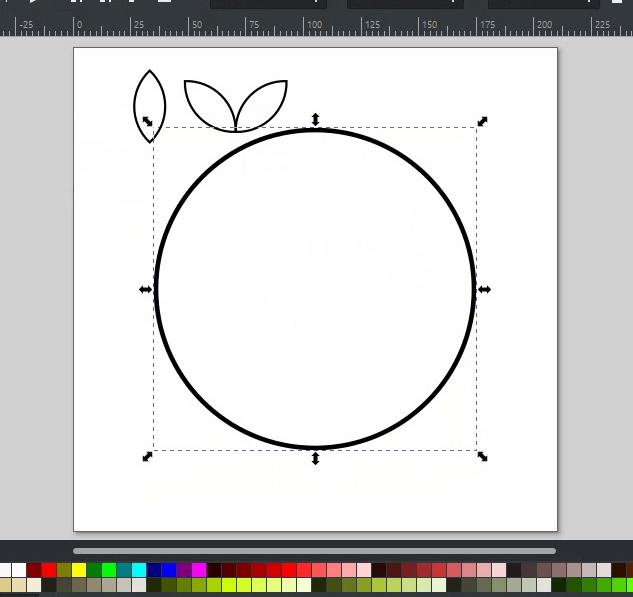Click the bottom-center vertical scale handle
The width and height of the screenshot is (633, 597).
[x=315, y=458]
